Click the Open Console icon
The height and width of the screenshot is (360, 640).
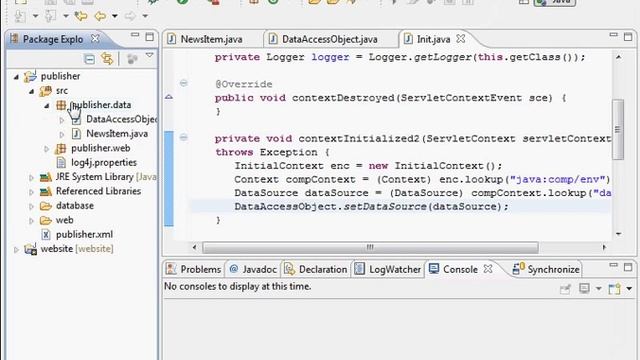tap(614, 289)
